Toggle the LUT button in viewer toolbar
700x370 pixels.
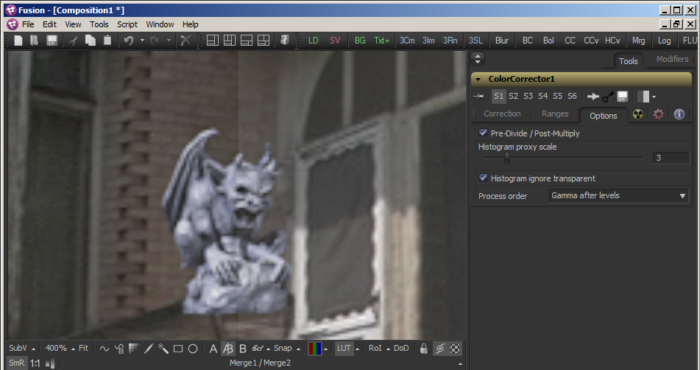(x=344, y=349)
